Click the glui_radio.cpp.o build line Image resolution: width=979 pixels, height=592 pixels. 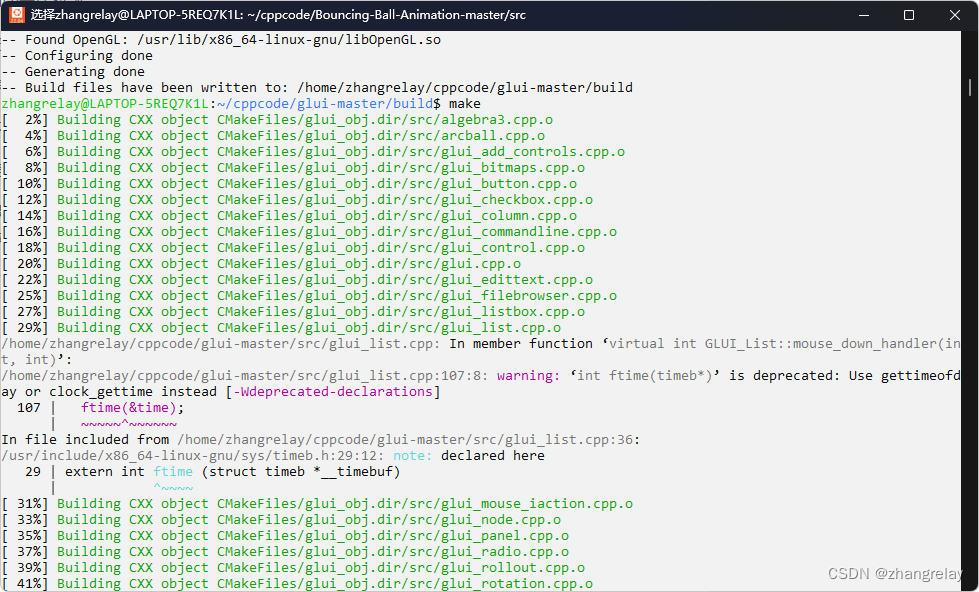point(285,552)
